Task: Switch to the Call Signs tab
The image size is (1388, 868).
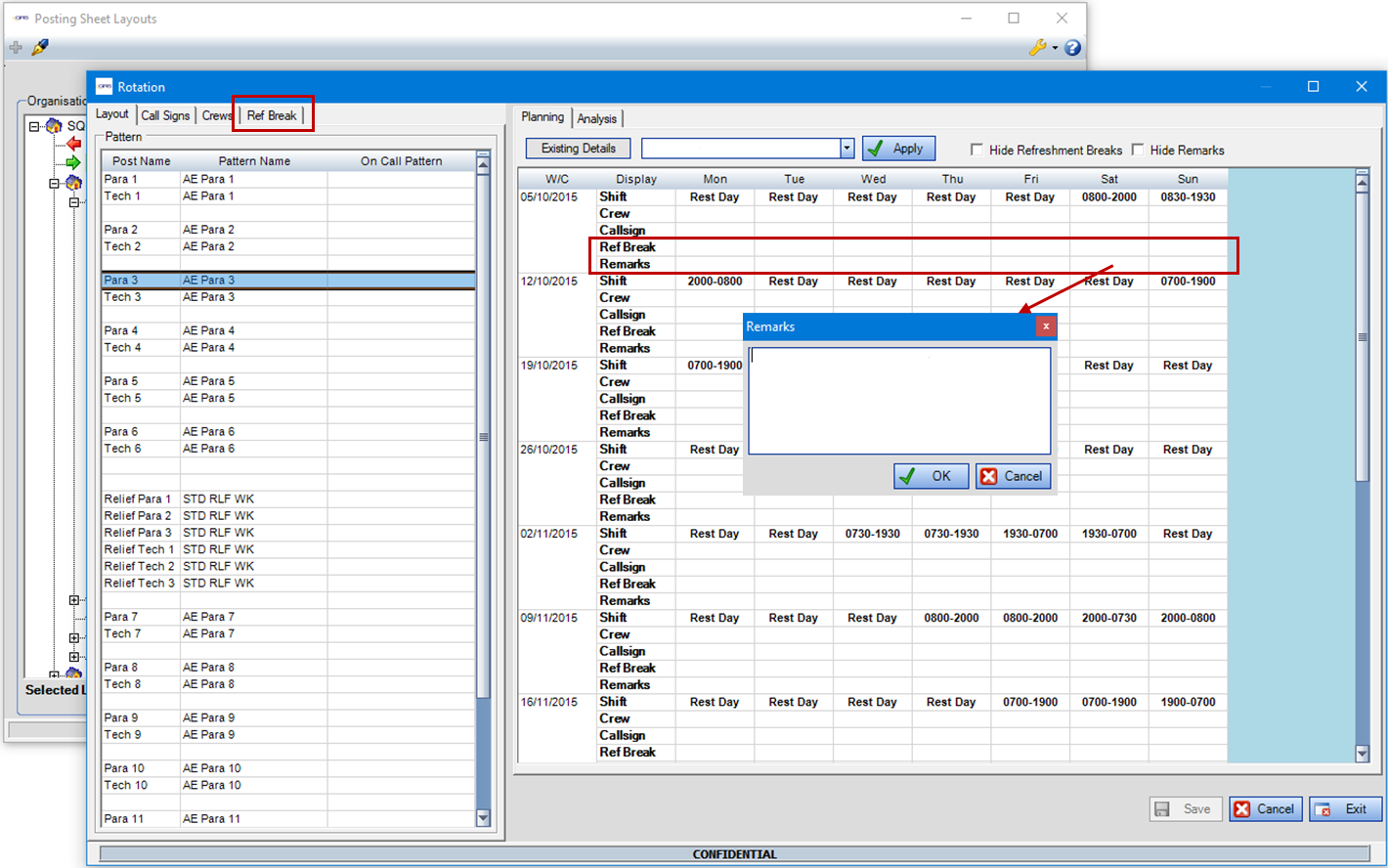Action: 165,115
